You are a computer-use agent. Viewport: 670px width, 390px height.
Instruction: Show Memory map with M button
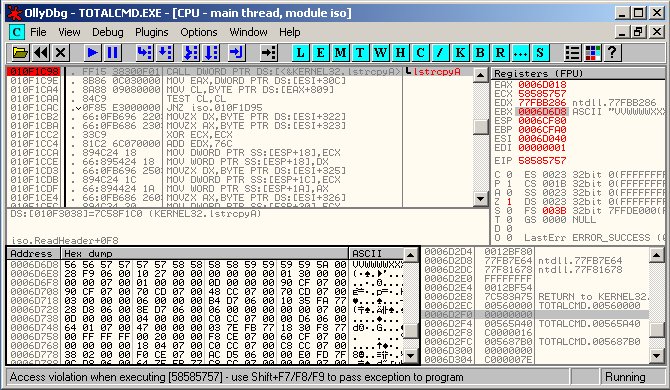341,53
